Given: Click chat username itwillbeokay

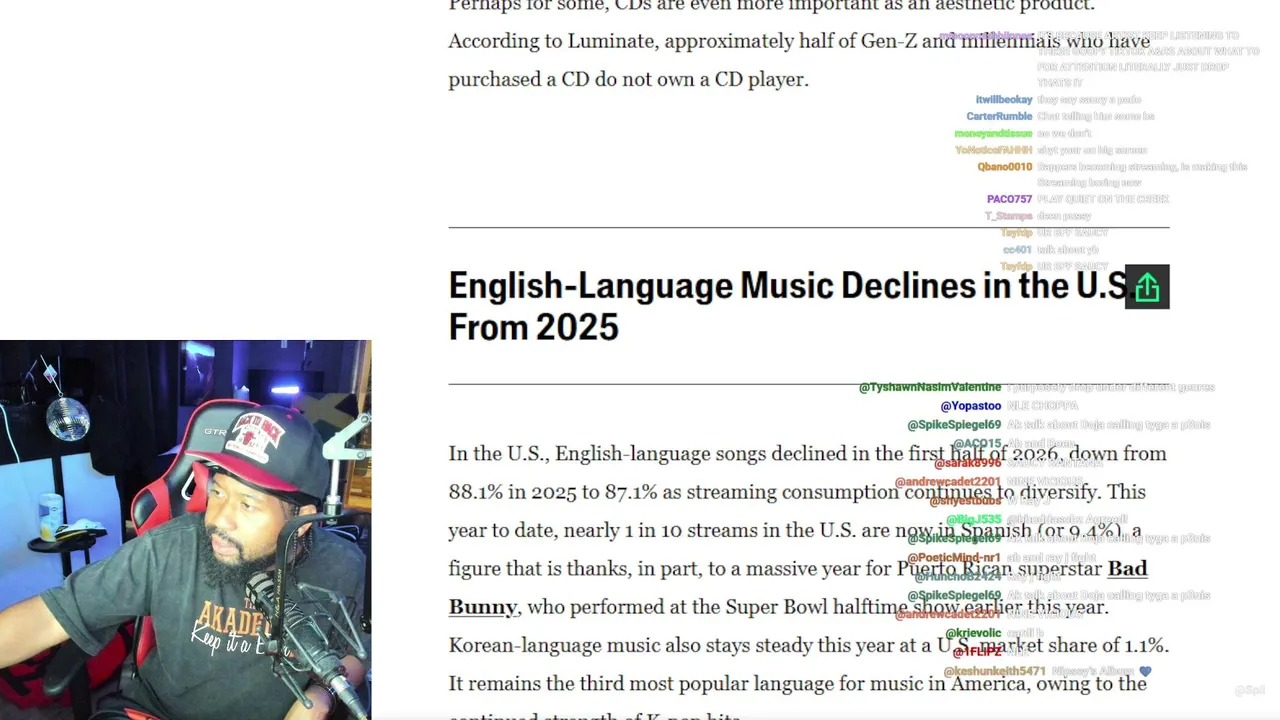Looking at the screenshot, I should [x=1004, y=100].
